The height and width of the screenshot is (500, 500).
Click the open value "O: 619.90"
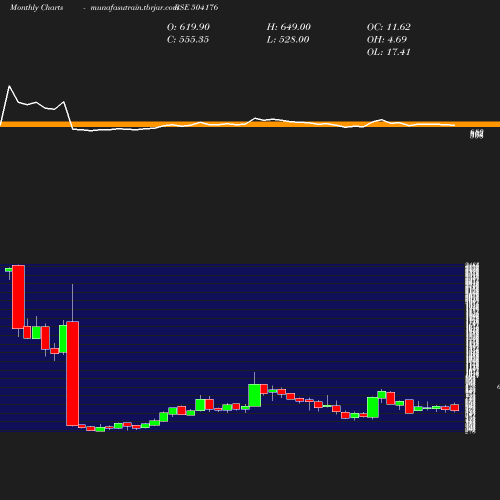click(188, 27)
